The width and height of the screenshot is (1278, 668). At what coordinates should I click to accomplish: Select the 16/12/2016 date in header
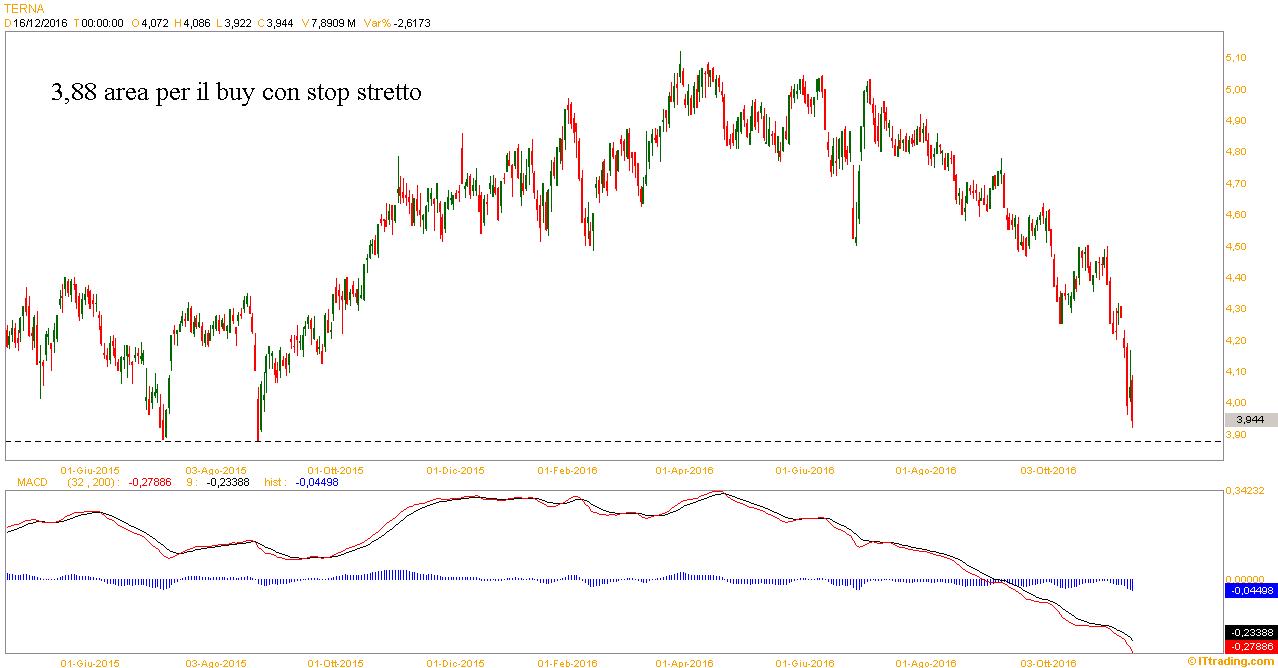click(40, 21)
